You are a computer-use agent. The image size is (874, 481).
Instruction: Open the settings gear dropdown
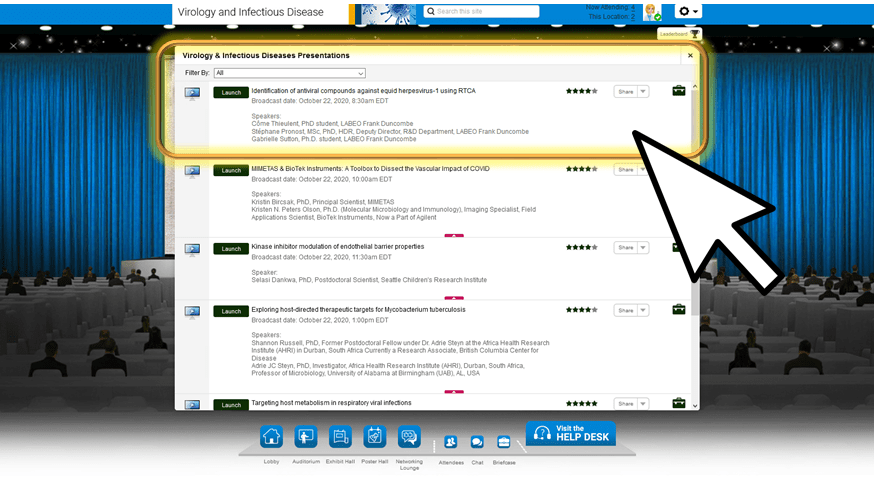click(688, 11)
